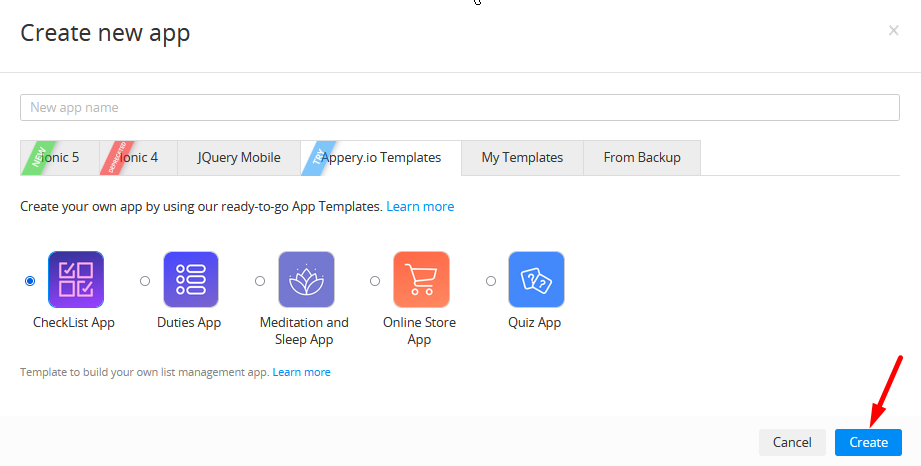The image size is (921, 466).
Task: Switch to the My Templates tab
Action: (522, 157)
